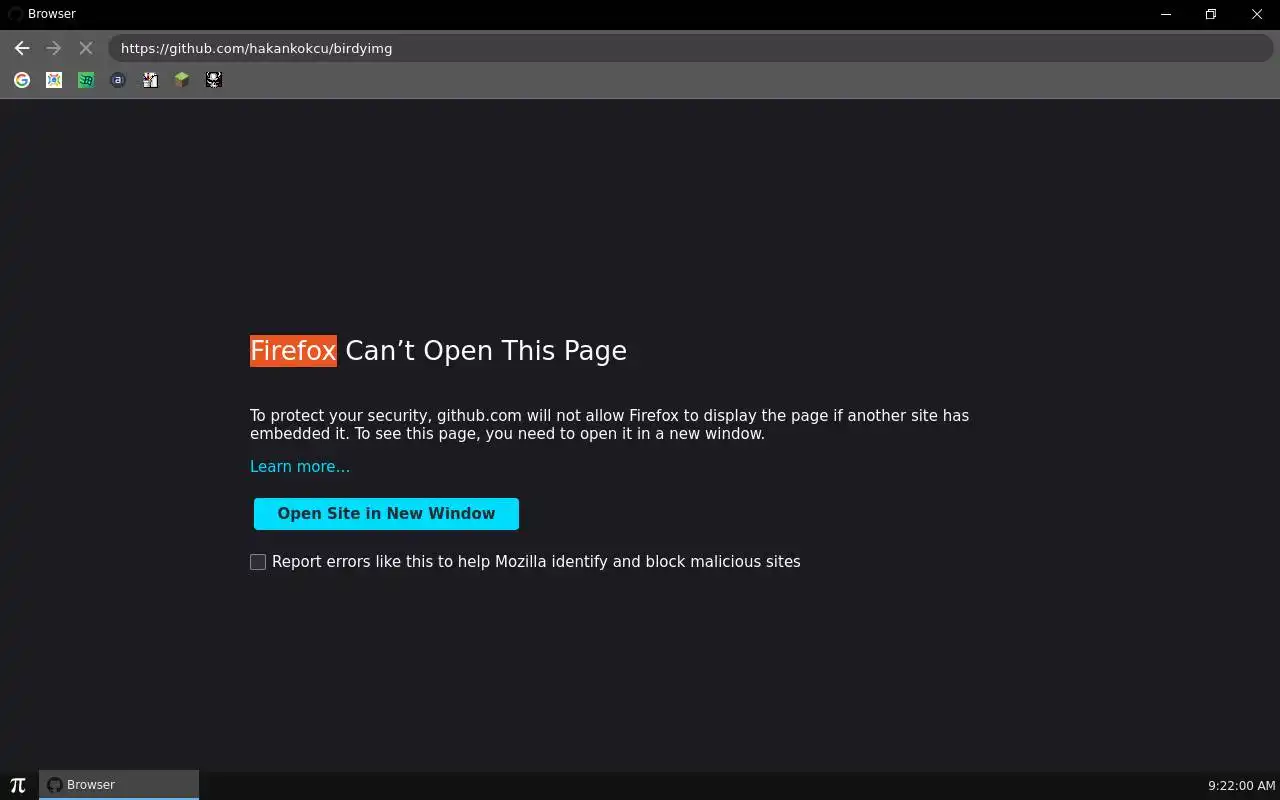Open the black skull-creature bookmark
1280x800 pixels.
(214, 80)
